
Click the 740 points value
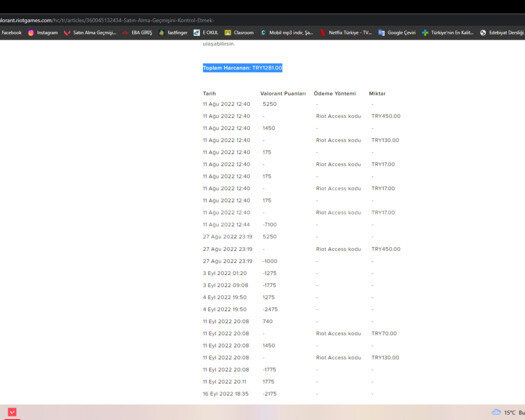[x=268, y=322]
